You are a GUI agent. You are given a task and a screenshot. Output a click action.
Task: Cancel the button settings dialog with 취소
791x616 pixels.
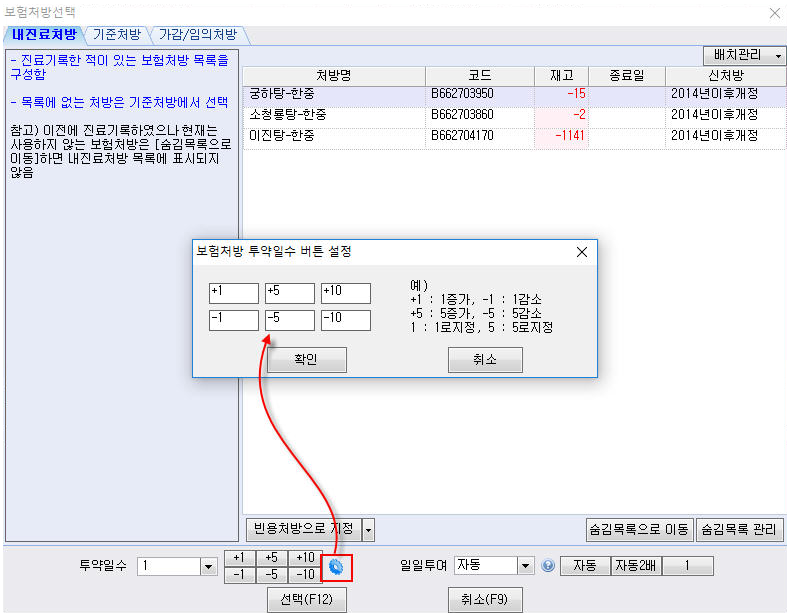485,360
